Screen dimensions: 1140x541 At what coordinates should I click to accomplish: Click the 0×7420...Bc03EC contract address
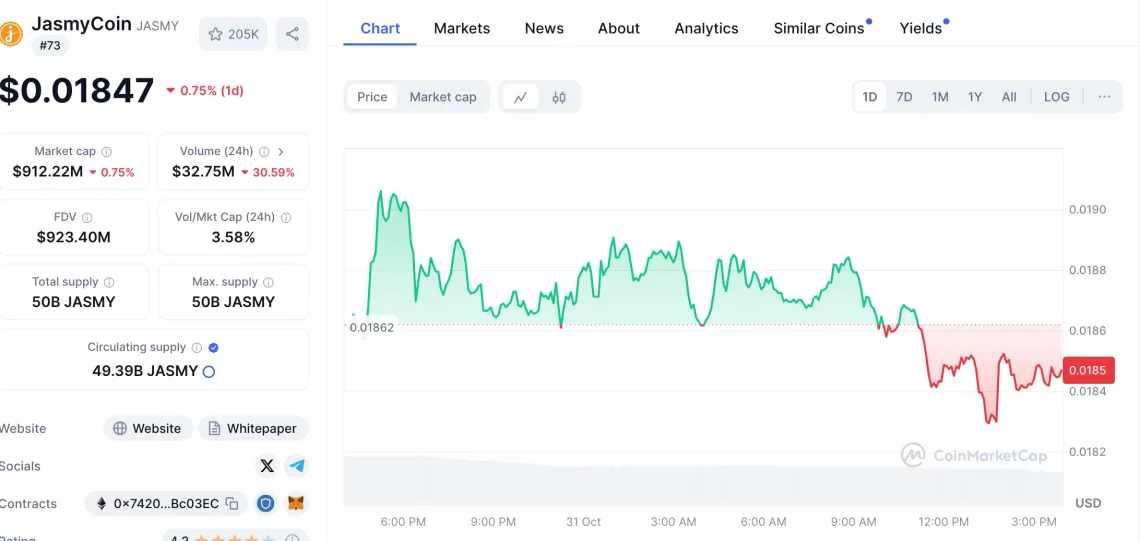[x=166, y=503]
